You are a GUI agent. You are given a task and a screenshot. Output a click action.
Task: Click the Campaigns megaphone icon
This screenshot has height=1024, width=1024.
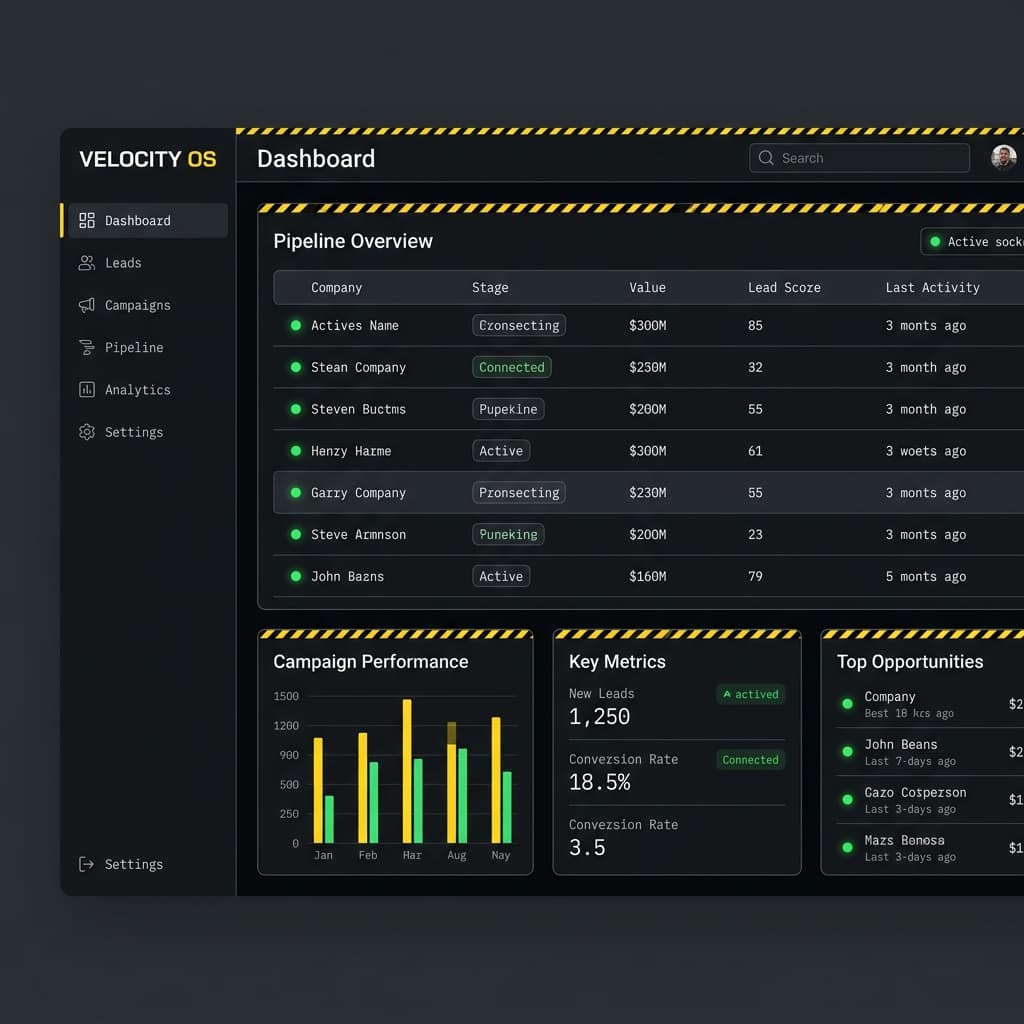(87, 305)
